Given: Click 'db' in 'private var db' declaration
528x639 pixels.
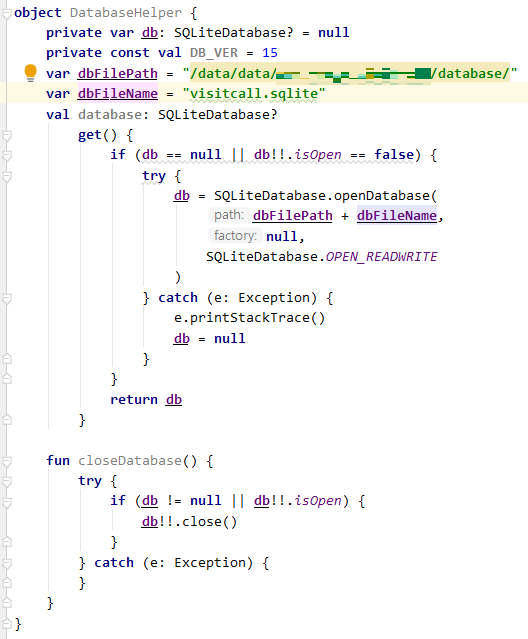Looking at the screenshot, I should point(150,33).
